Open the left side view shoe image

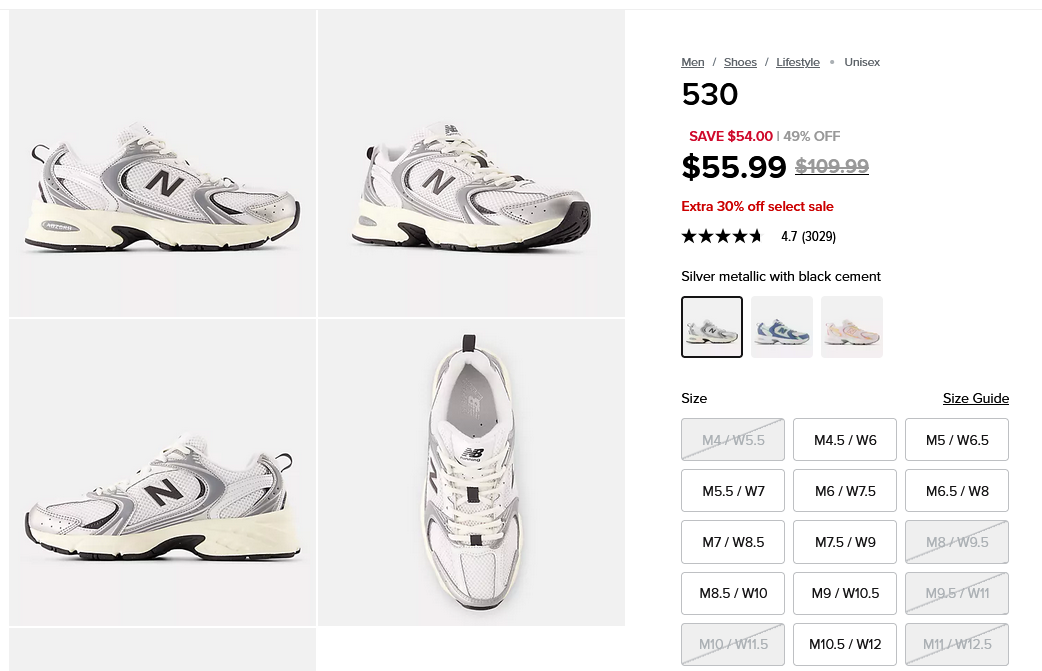tap(163, 164)
